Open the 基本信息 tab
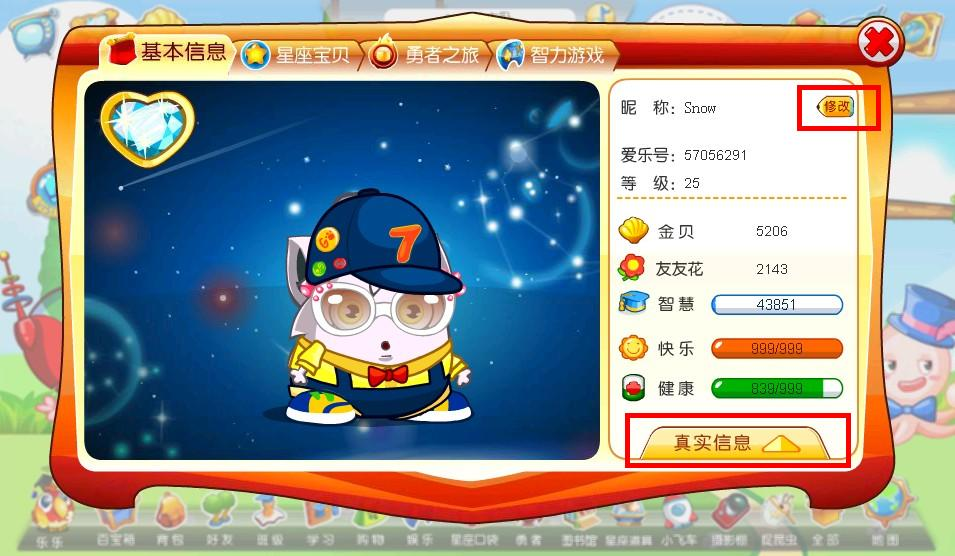Viewport: 955px width, 556px height. point(167,52)
